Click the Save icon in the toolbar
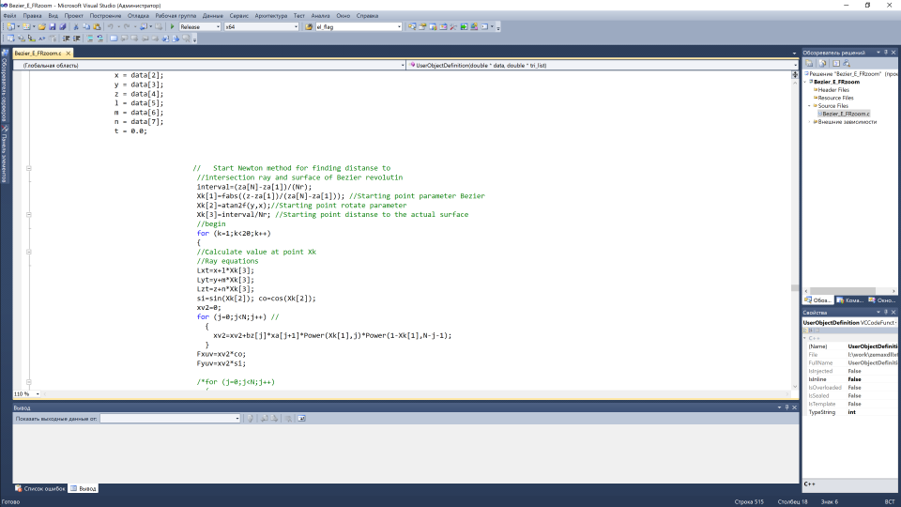 click(x=52, y=27)
